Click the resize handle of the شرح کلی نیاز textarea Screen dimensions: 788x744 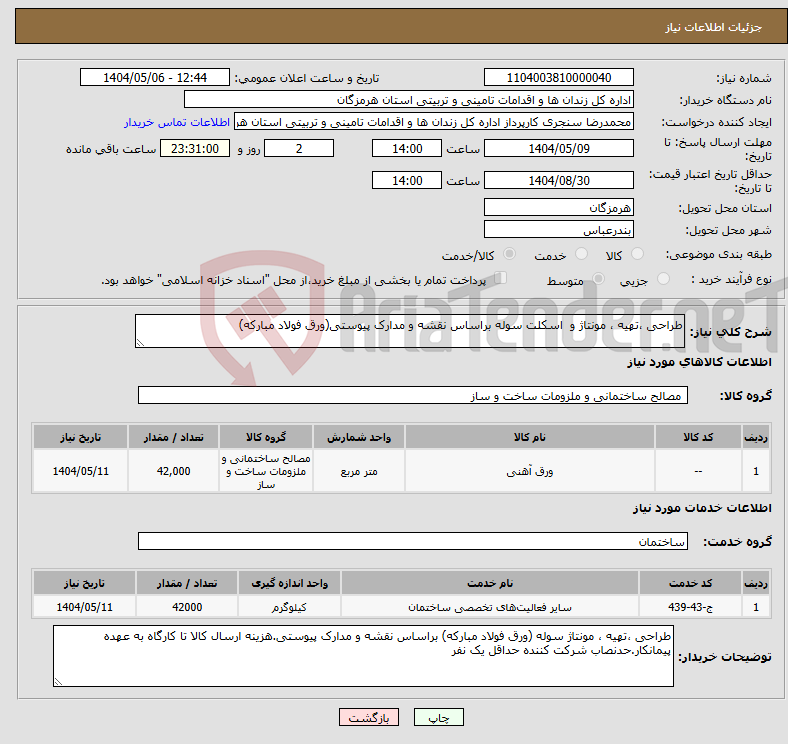[140, 342]
